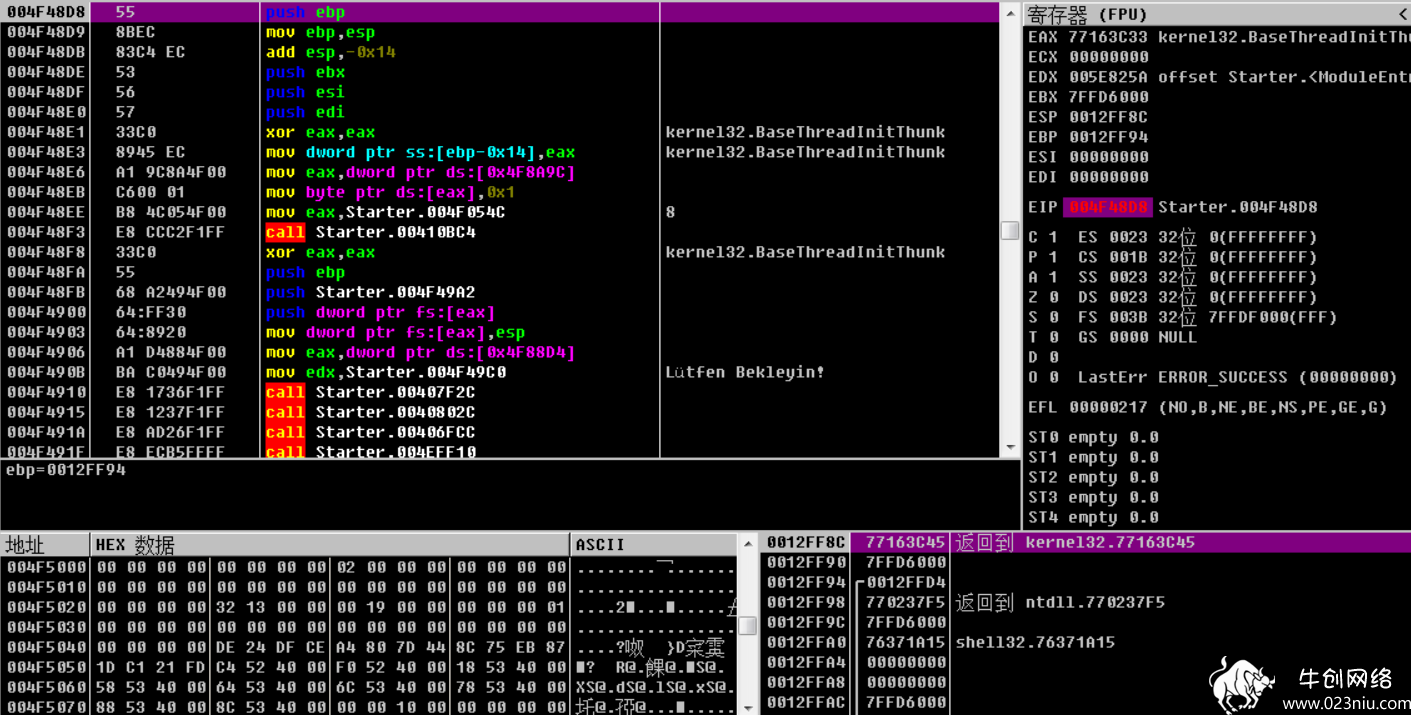Click the registers pane left arrow button
The image size is (1411, 715).
click(1401, 14)
